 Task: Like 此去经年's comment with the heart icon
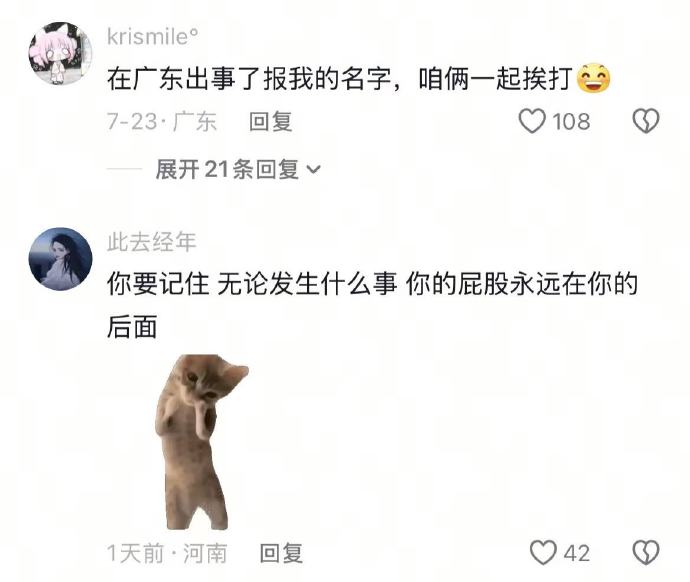(543, 553)
